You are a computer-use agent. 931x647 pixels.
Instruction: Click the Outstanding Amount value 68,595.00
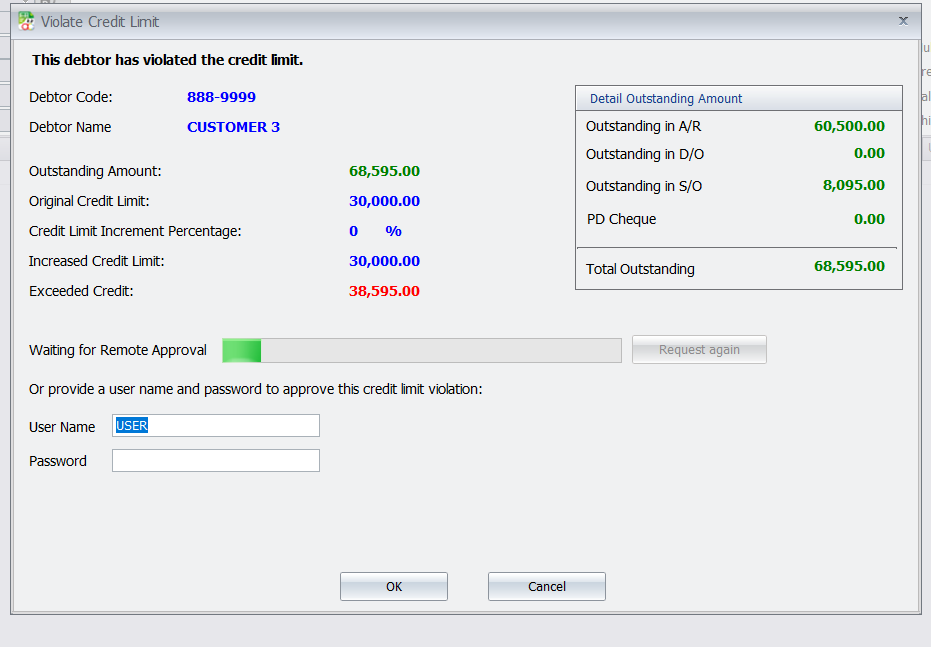(x=384, y=170)
